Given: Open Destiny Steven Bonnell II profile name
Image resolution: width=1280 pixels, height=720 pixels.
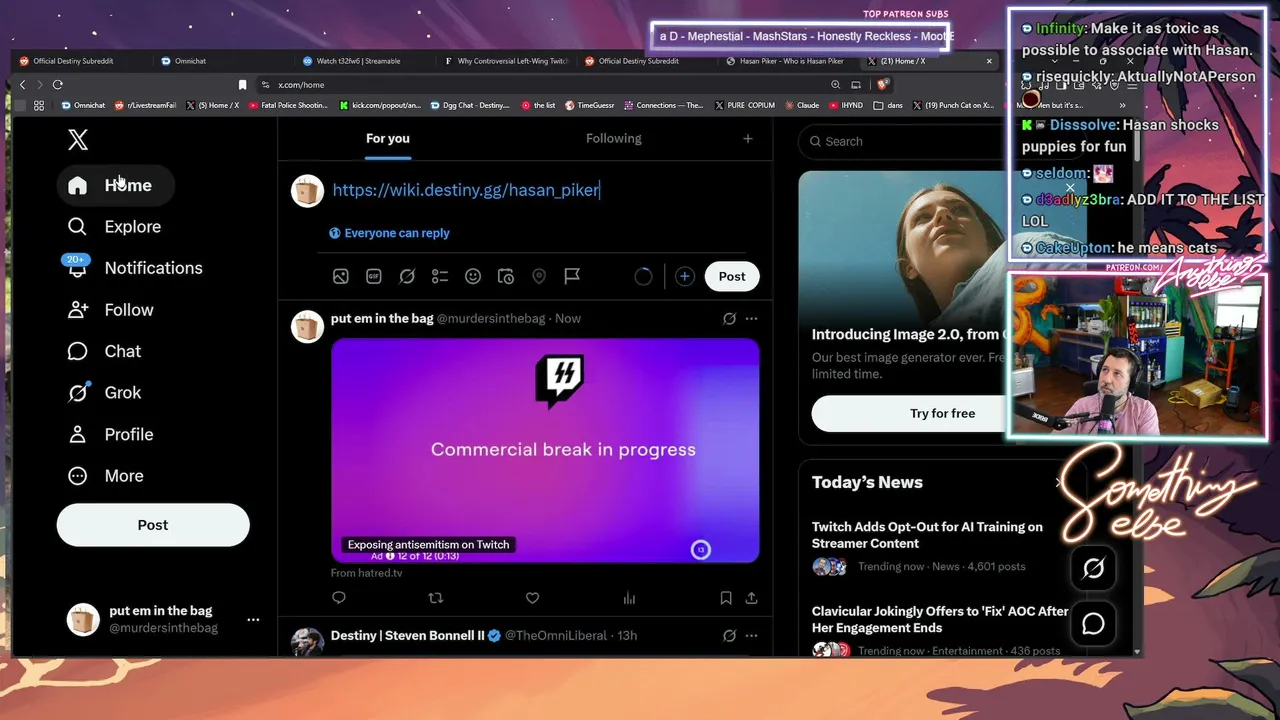Looking at the screenshot, I should point(407,636).
